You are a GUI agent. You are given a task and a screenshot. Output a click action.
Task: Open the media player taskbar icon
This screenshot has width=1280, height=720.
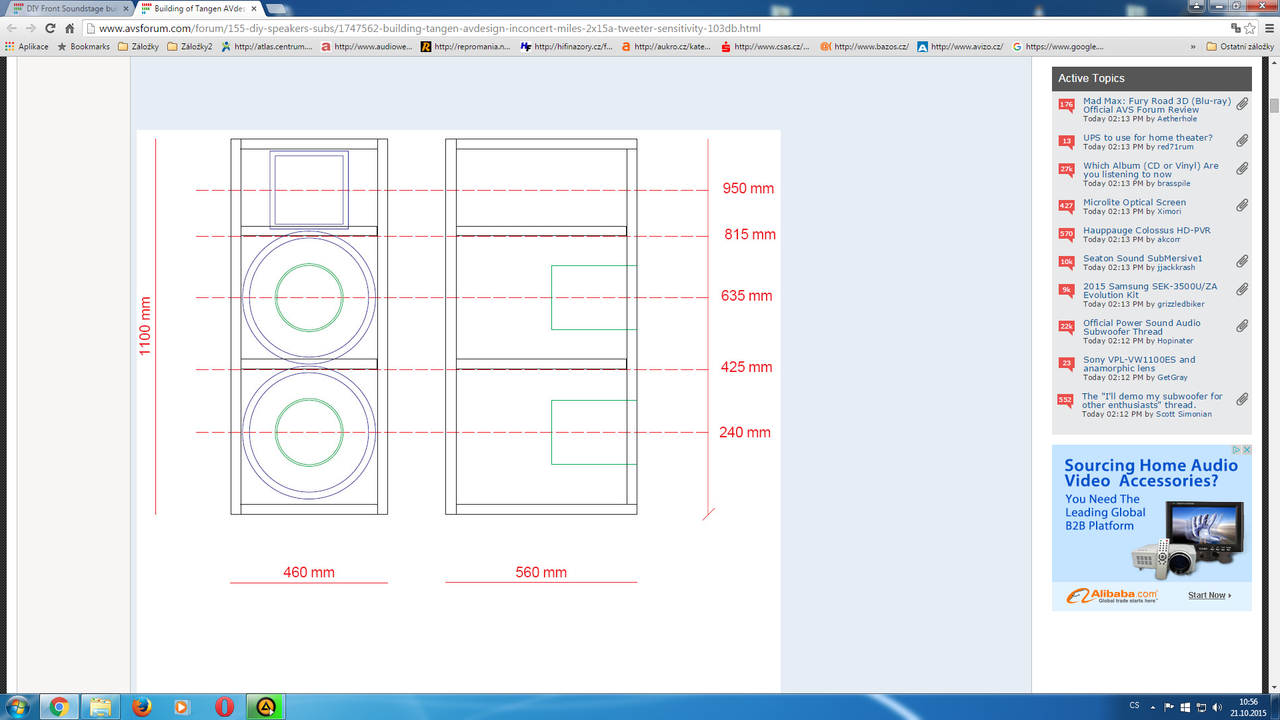[182, 706]
